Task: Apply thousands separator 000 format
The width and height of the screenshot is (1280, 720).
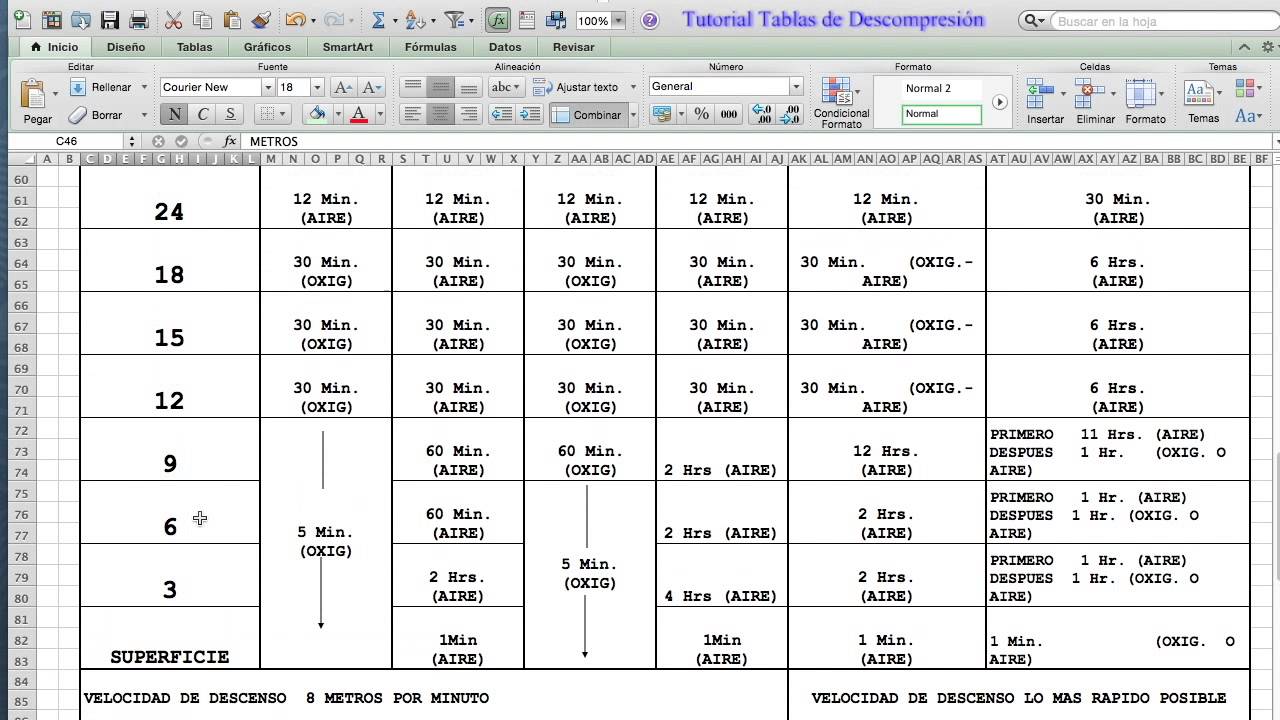Action: click(x=729, y=114)
